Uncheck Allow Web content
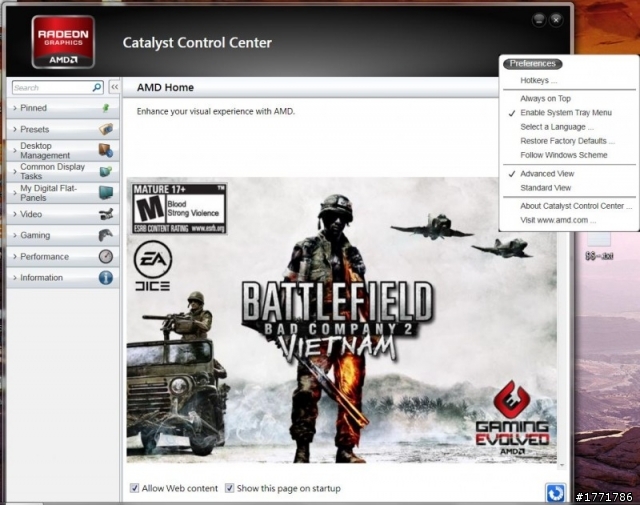The image size is (640, 505). pyautogui.click(x=134, y=488)
